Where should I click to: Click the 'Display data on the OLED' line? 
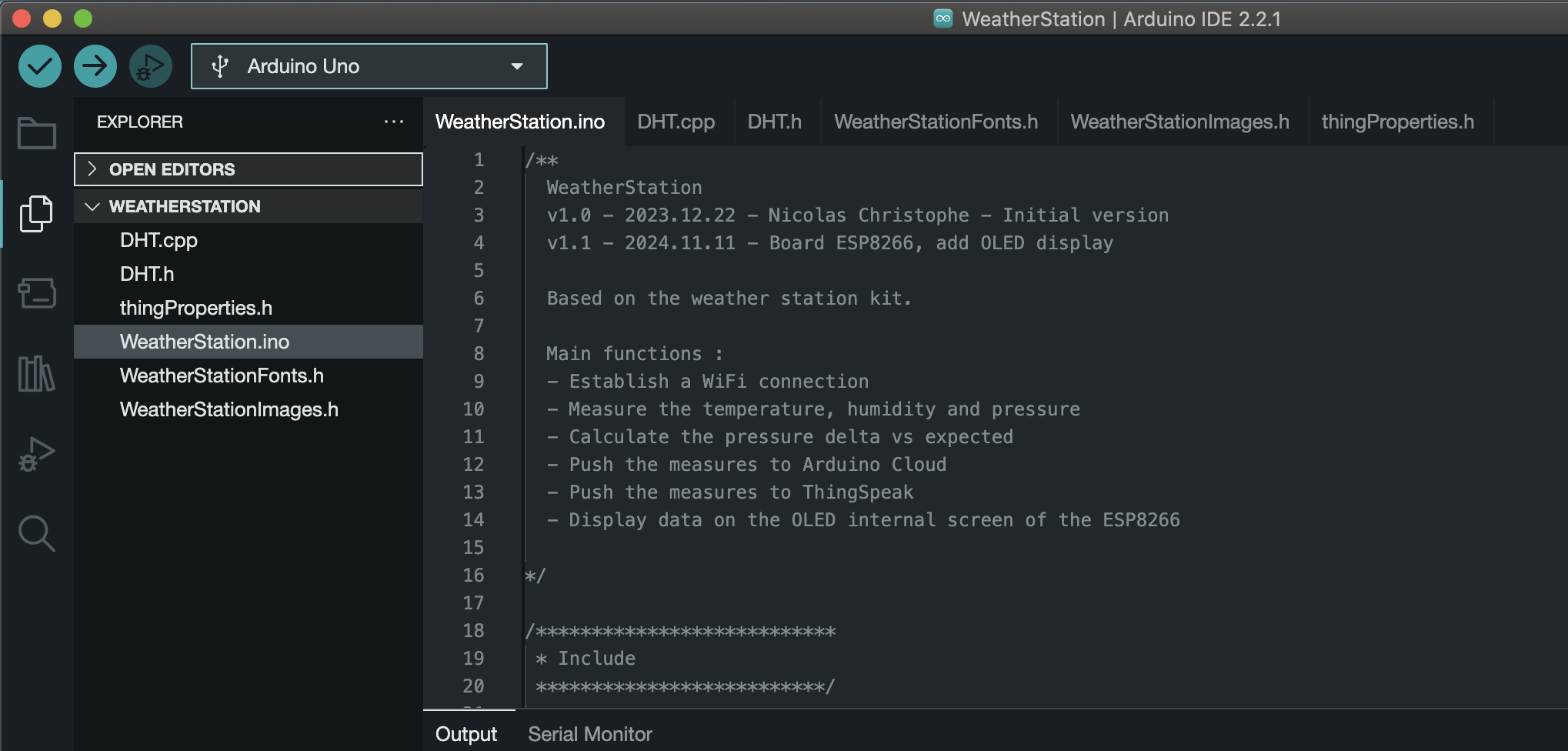(863, 520)
